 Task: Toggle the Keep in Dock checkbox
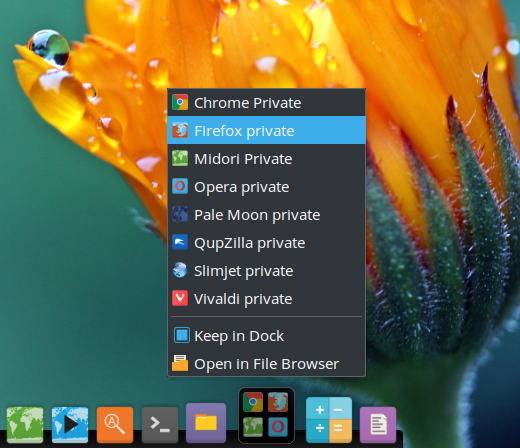[x=182, y=335]
